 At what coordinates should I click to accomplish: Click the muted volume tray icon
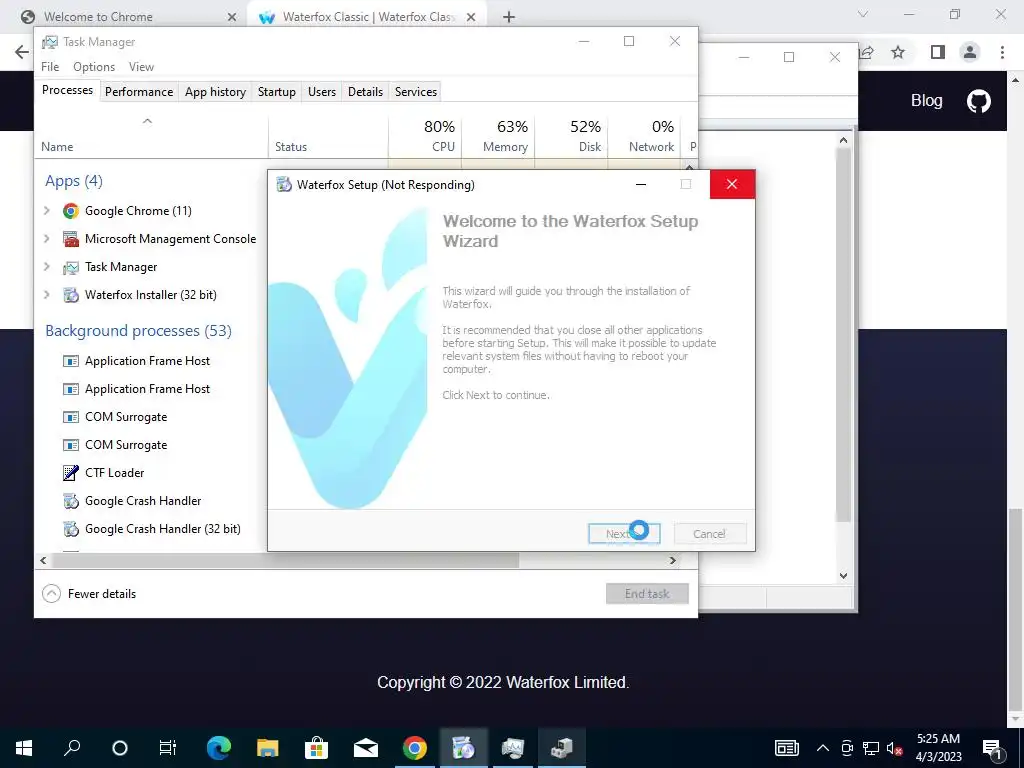point(894,748)
